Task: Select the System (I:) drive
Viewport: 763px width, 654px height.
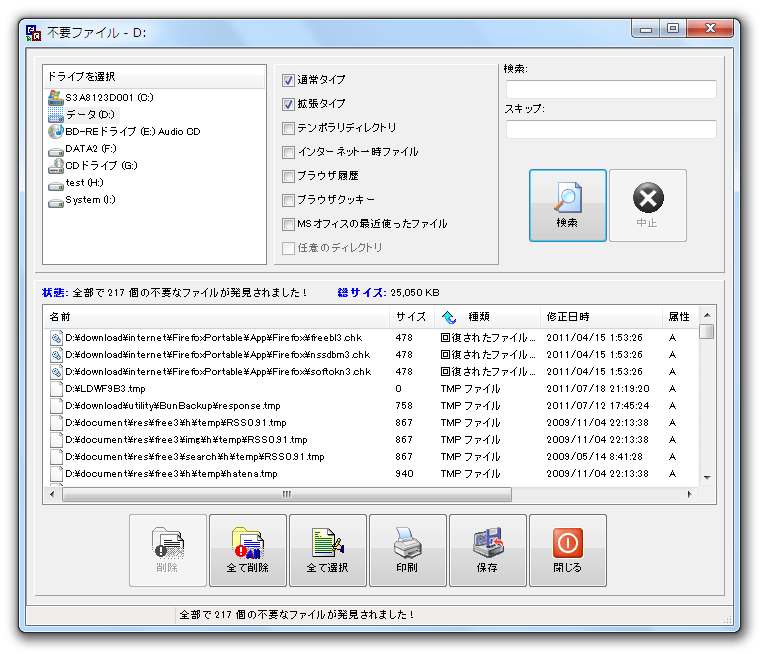Action: click(x=82, y=200)
